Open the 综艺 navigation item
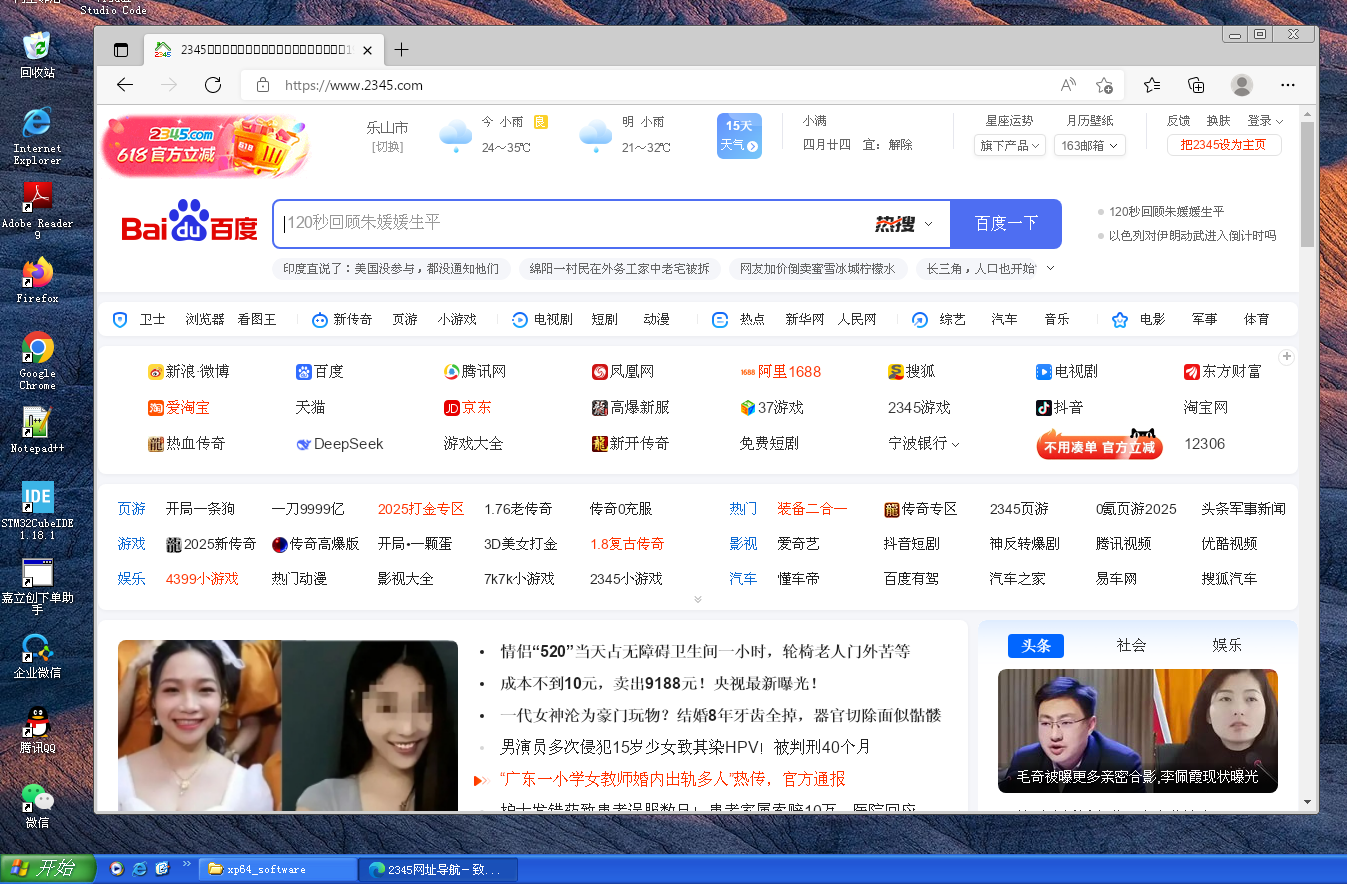Viewport: 1347px width, 884px height. [x=952, y=319]
